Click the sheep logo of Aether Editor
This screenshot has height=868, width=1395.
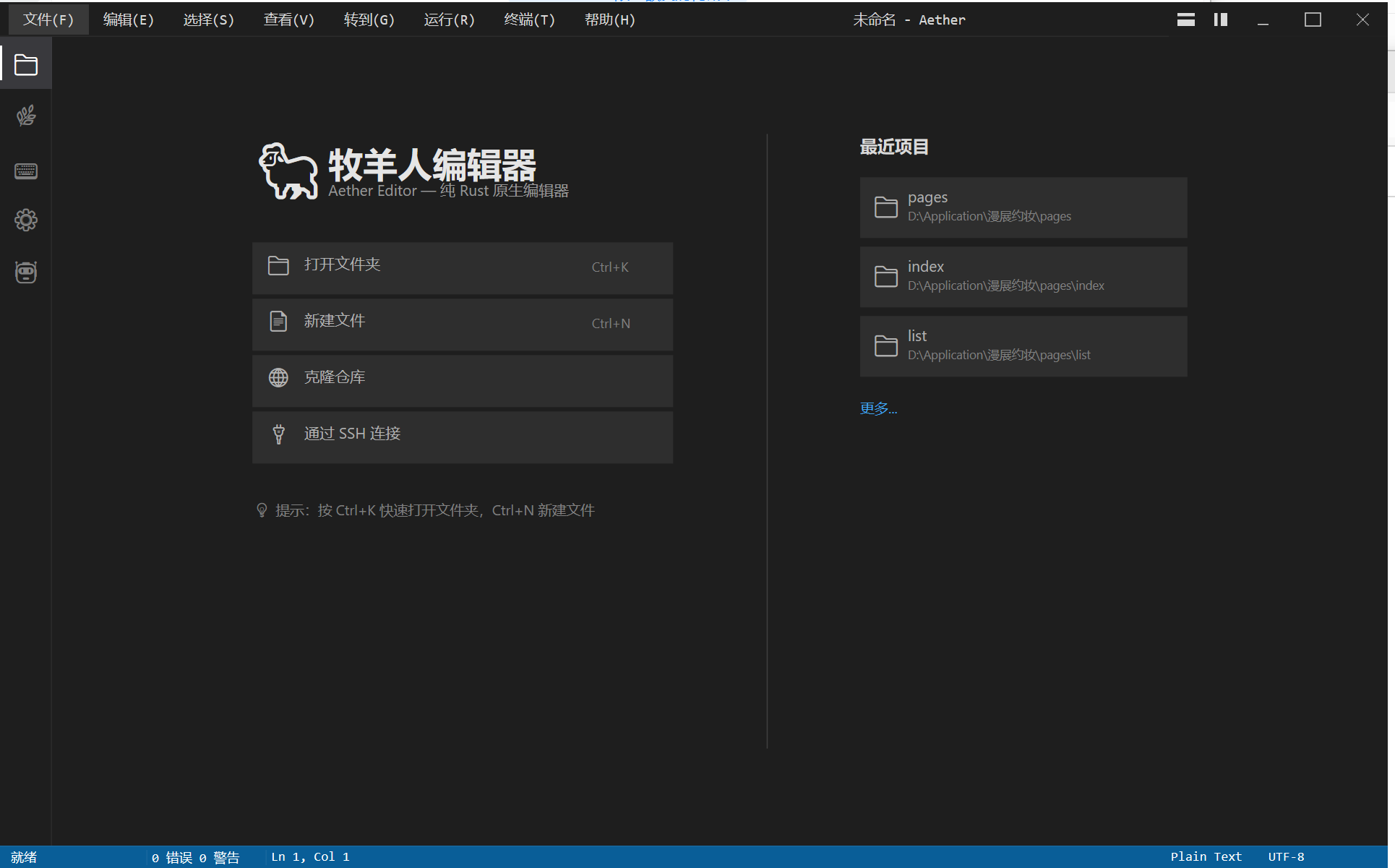(288, 171)
